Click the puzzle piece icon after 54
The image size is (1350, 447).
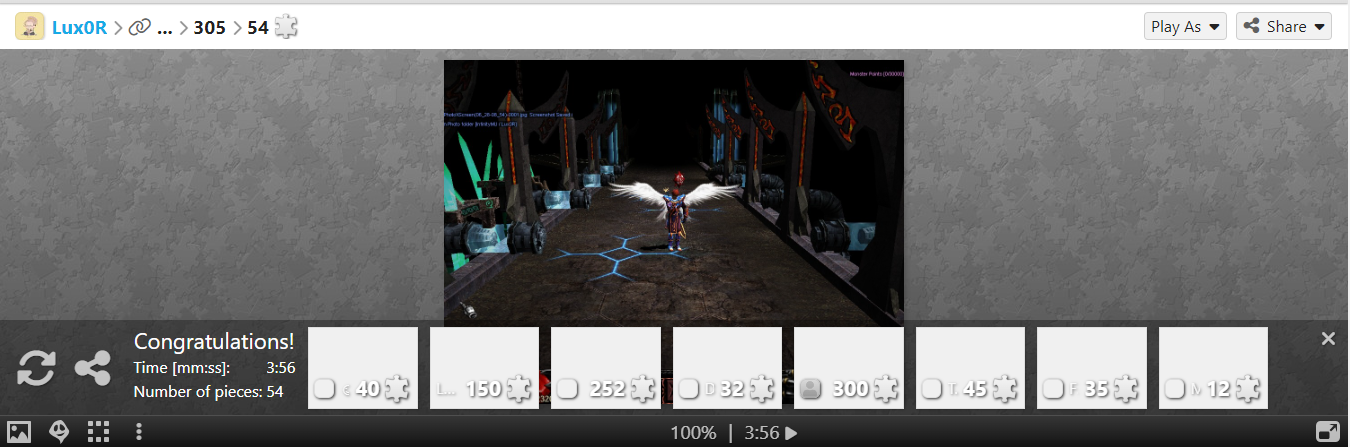pyautogui.click(x=286, y=27)
